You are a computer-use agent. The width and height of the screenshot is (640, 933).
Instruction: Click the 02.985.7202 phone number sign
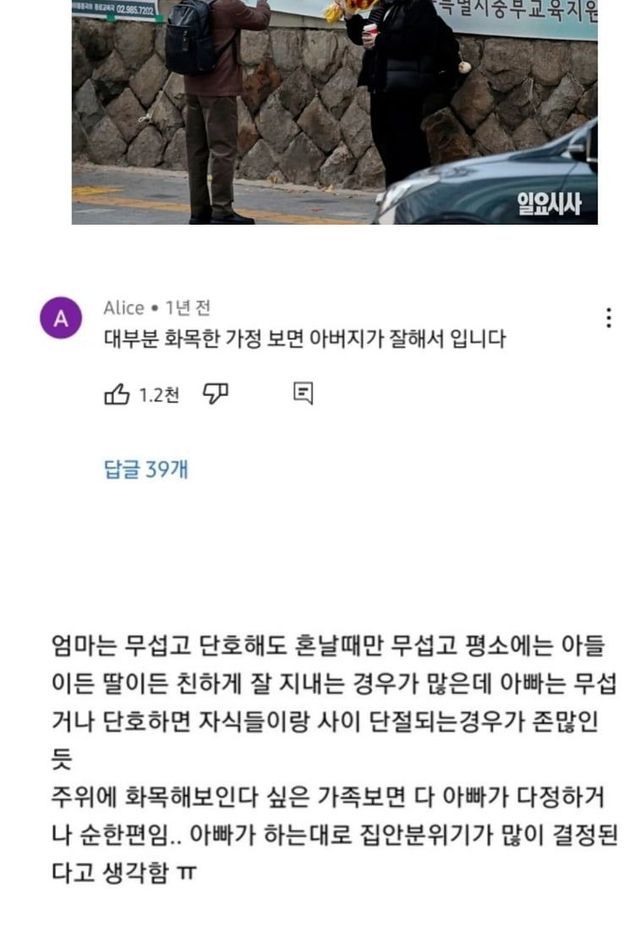pos(135,8)
